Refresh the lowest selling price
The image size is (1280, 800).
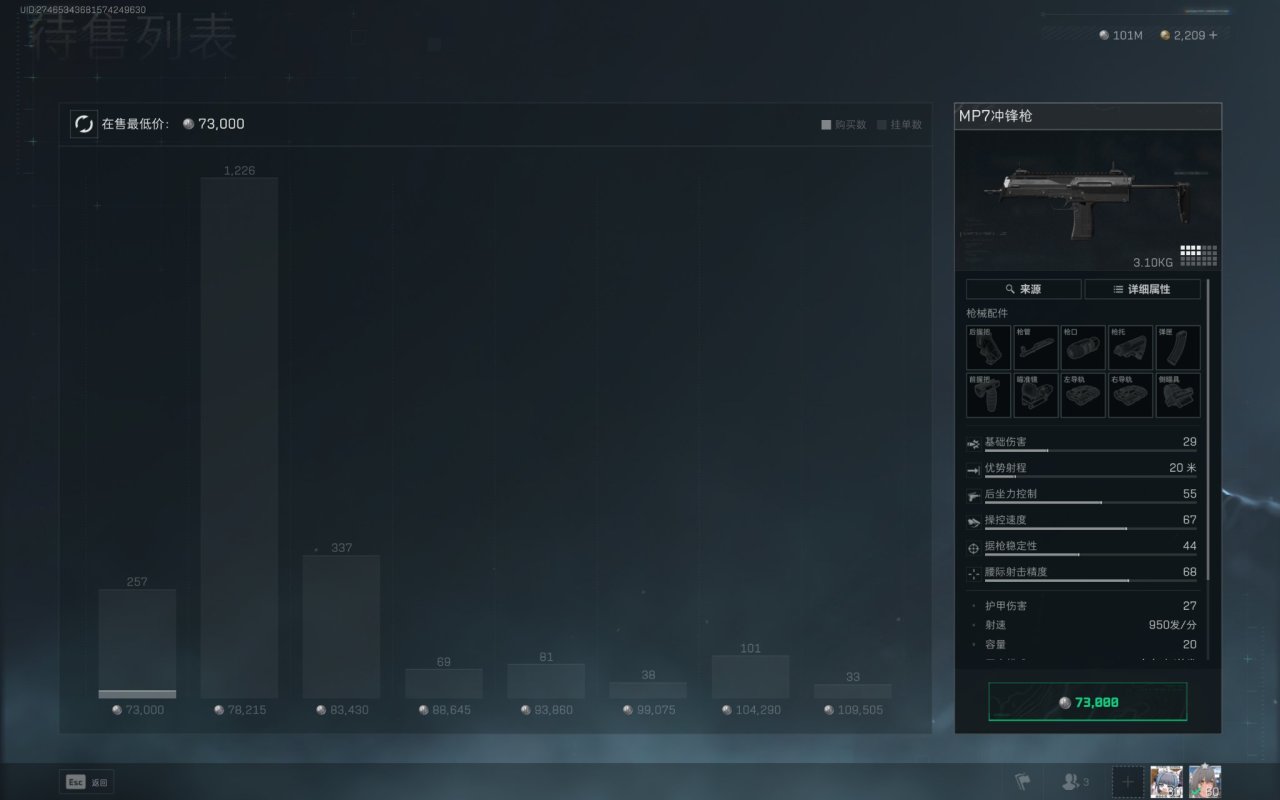83,124
